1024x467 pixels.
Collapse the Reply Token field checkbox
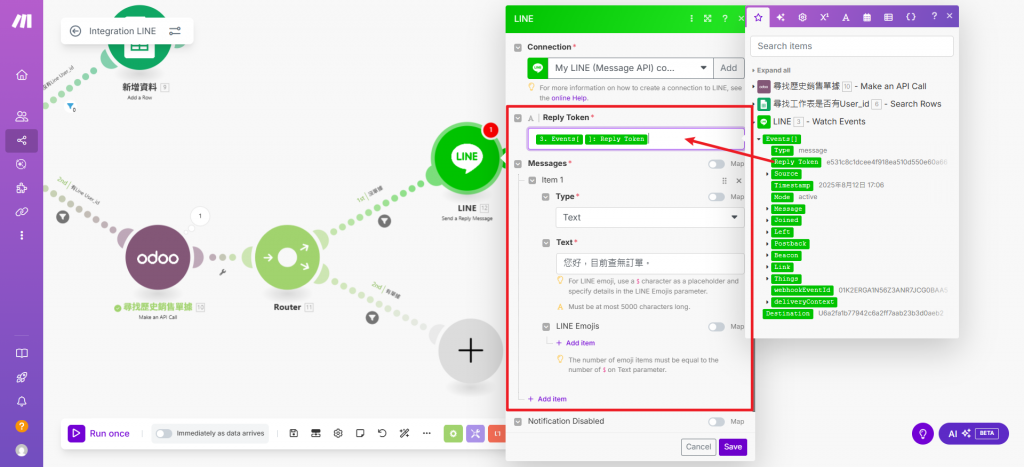[x=518, y=118]
